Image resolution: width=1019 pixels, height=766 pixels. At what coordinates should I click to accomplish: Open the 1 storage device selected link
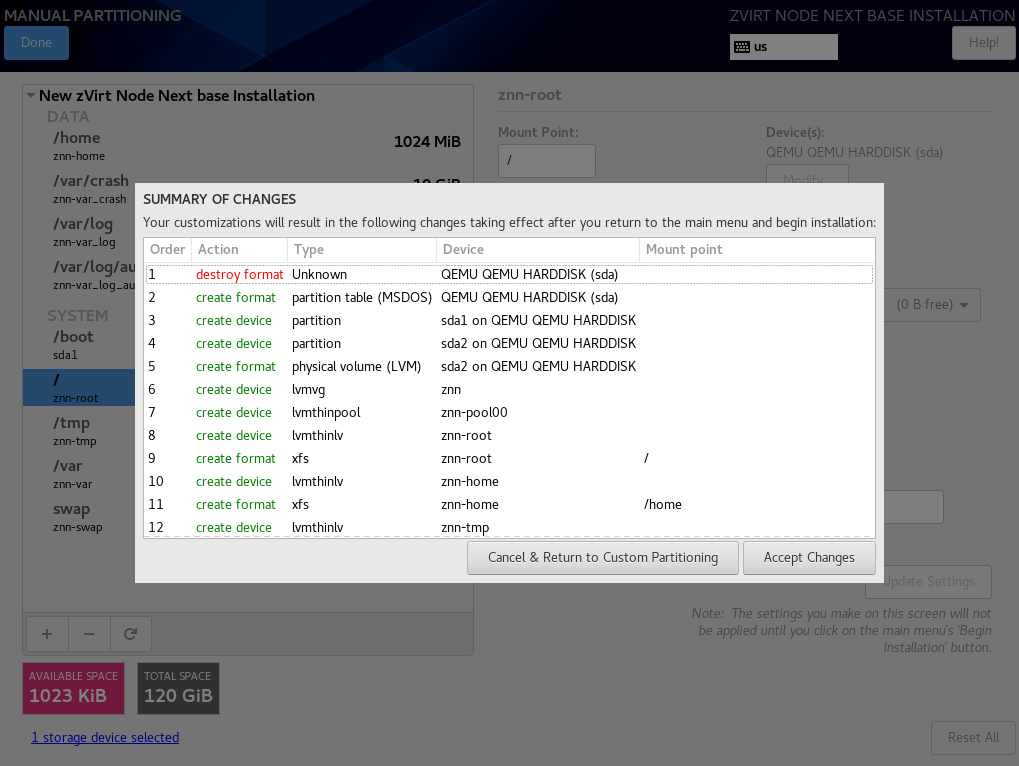click(105, 737)
